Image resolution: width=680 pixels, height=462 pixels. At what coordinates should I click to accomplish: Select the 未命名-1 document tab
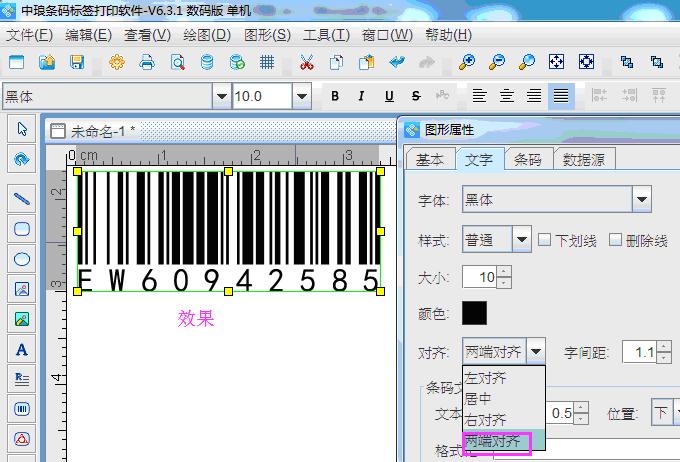pyautogui.click(x=93, y=131)
